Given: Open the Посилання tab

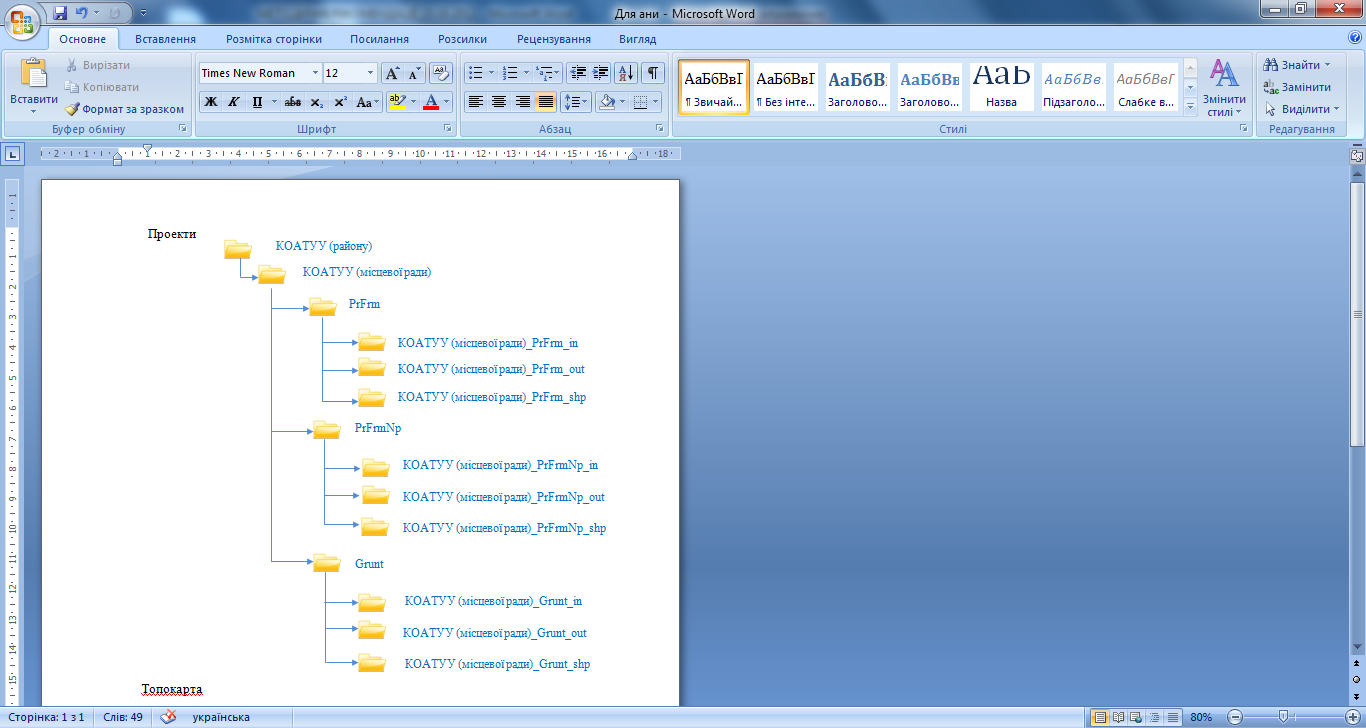Looking at the screenshot, I should (x=379, y=39).
